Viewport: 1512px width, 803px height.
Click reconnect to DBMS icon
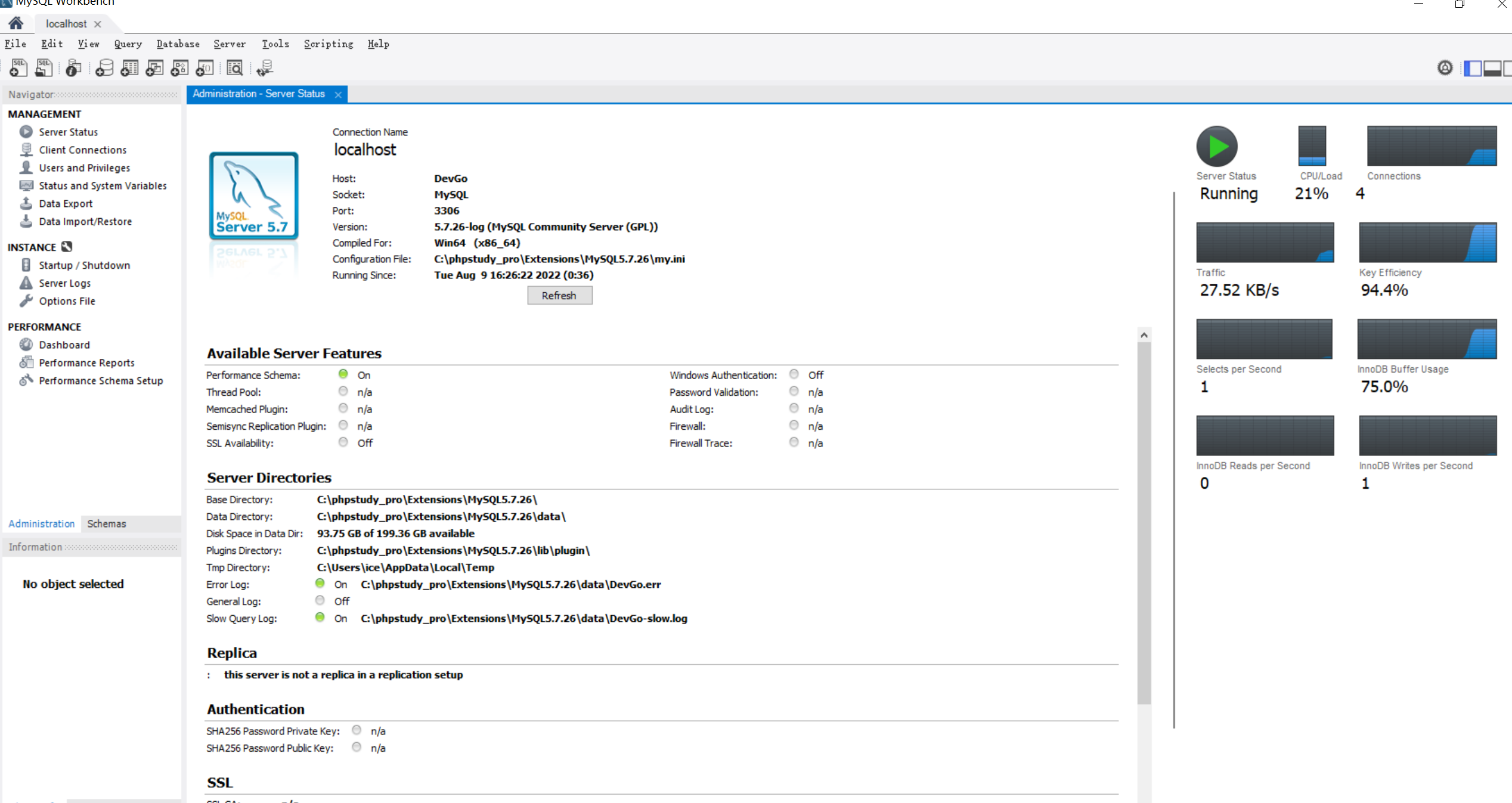(x=265, y=68)
